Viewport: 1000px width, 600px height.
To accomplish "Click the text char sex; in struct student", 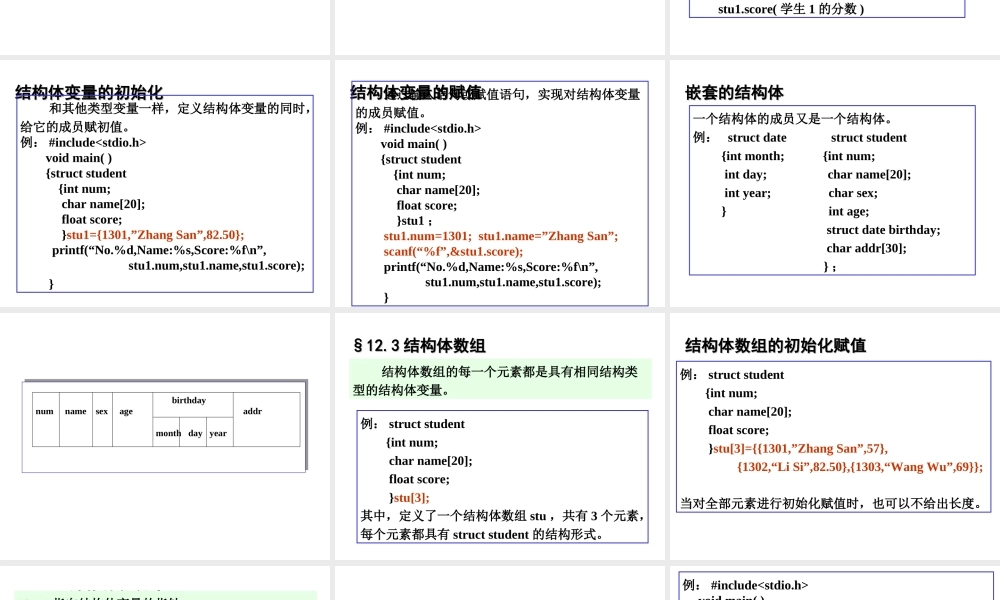I will click(853, 193).
